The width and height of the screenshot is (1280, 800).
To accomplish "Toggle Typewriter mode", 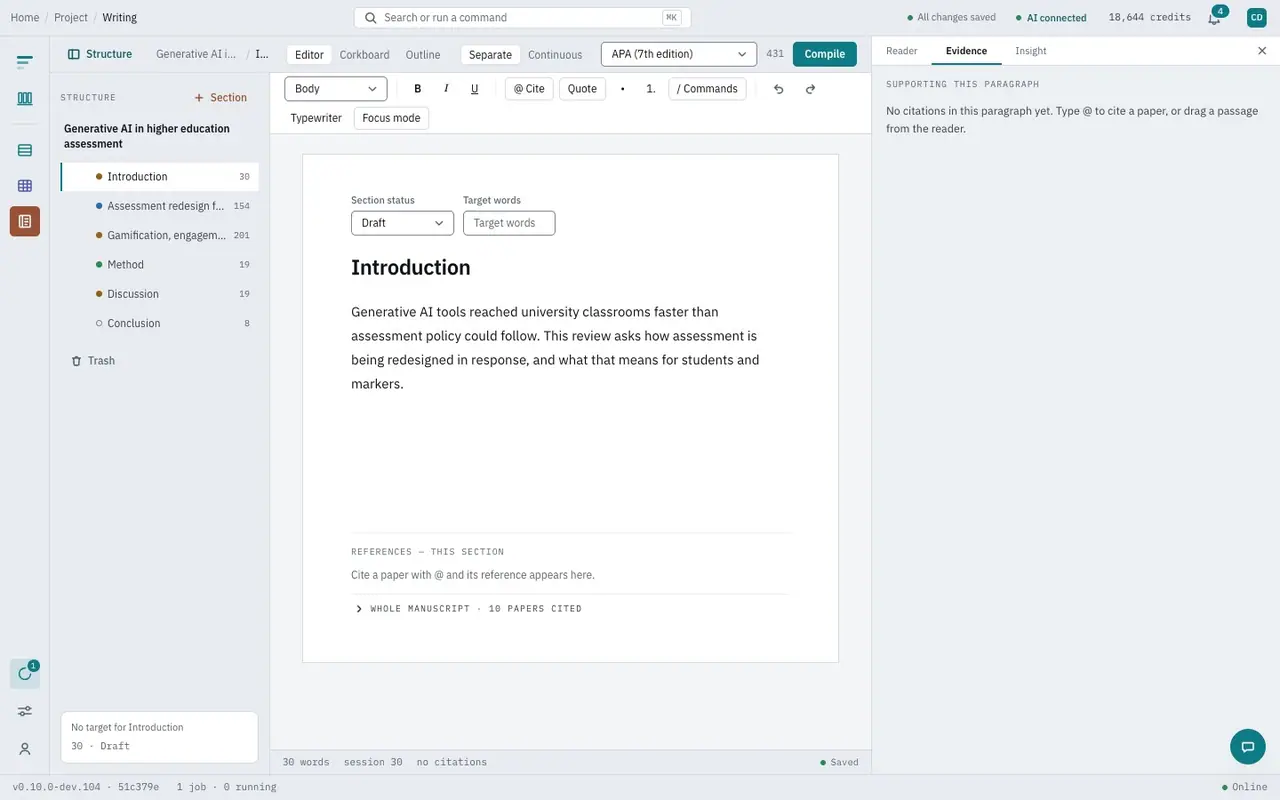I will (x=316, y=118).
